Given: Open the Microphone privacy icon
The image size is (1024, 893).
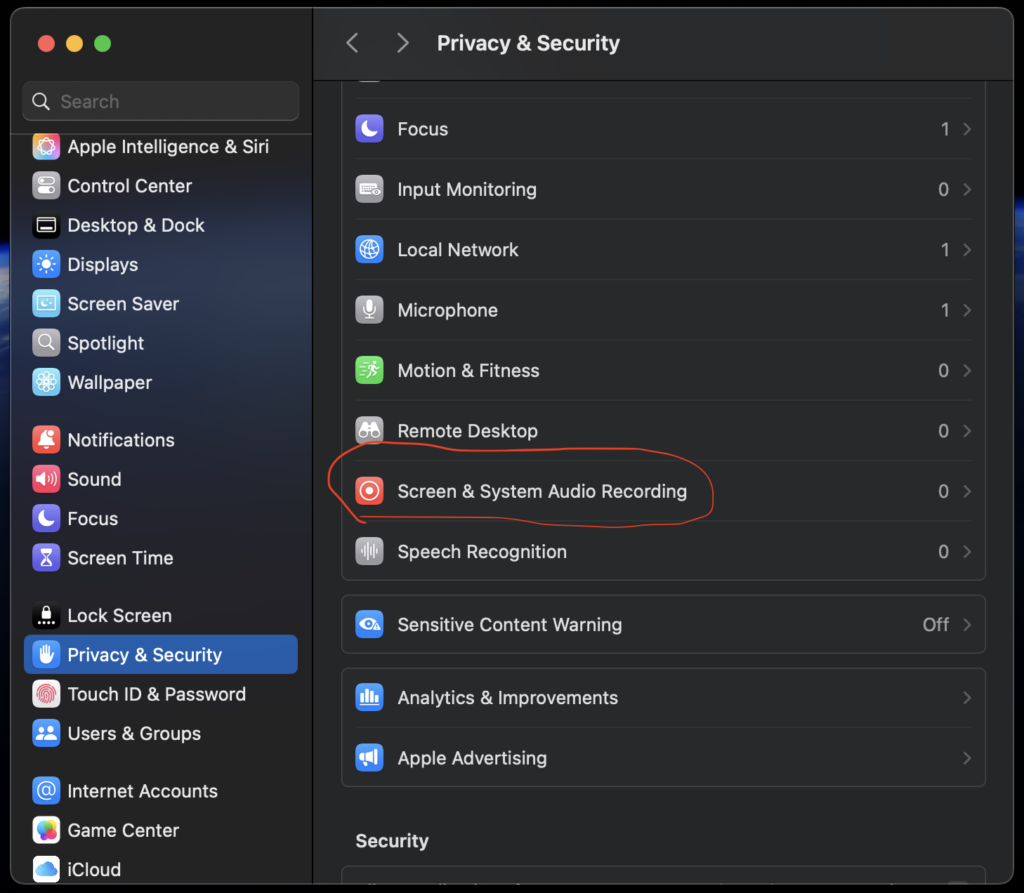Looking at the screenshot, I should [369, 310].
